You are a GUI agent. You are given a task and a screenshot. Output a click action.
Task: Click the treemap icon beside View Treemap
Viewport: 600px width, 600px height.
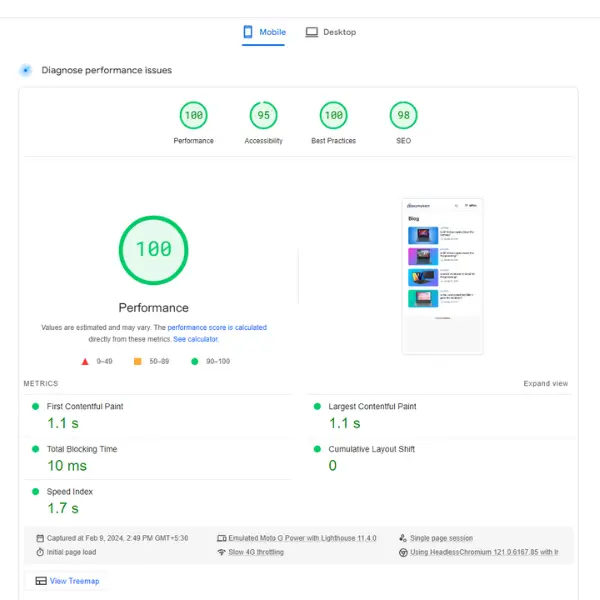(x=41, y=581)
